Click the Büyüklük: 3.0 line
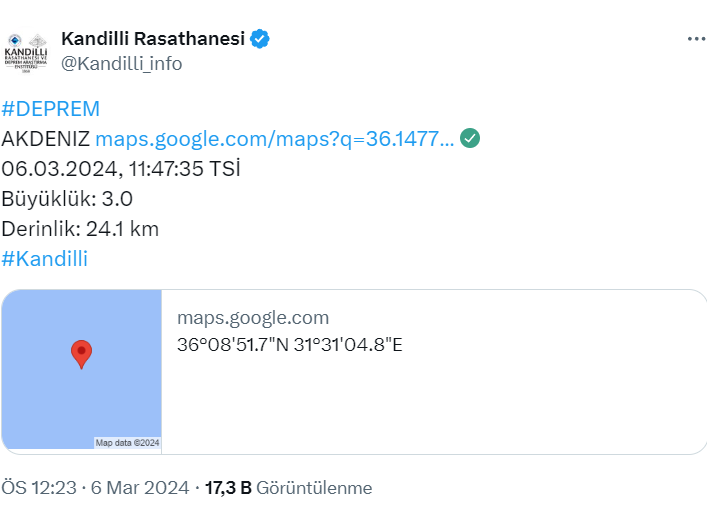This screenshot has height=510, width=707. (67, 198)
